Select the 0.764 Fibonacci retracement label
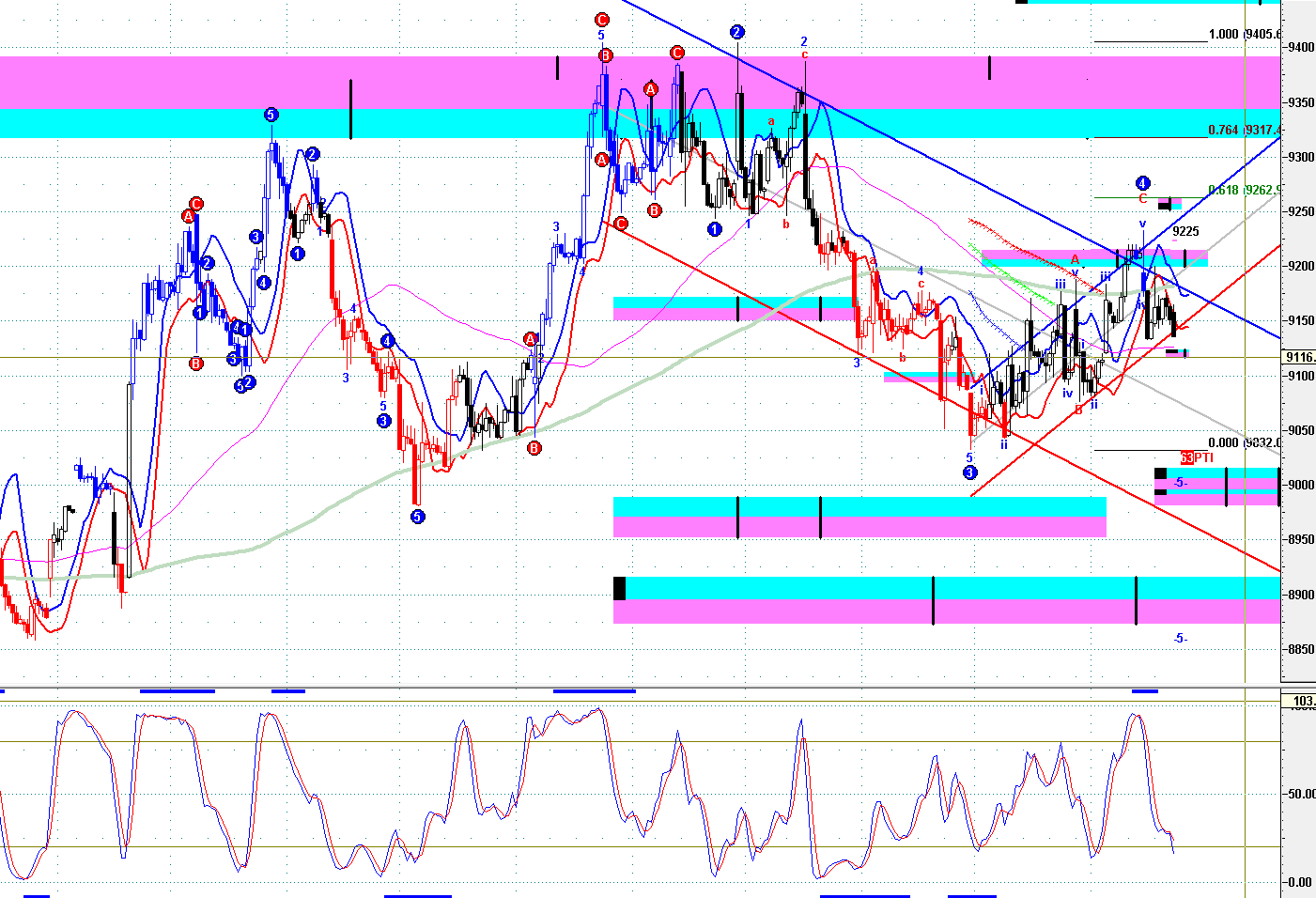The image size is (1316, 898). (1223, 130)
